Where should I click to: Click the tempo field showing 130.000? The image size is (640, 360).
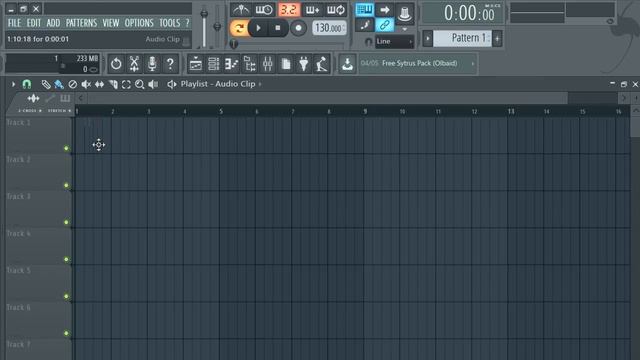point(329,28)
